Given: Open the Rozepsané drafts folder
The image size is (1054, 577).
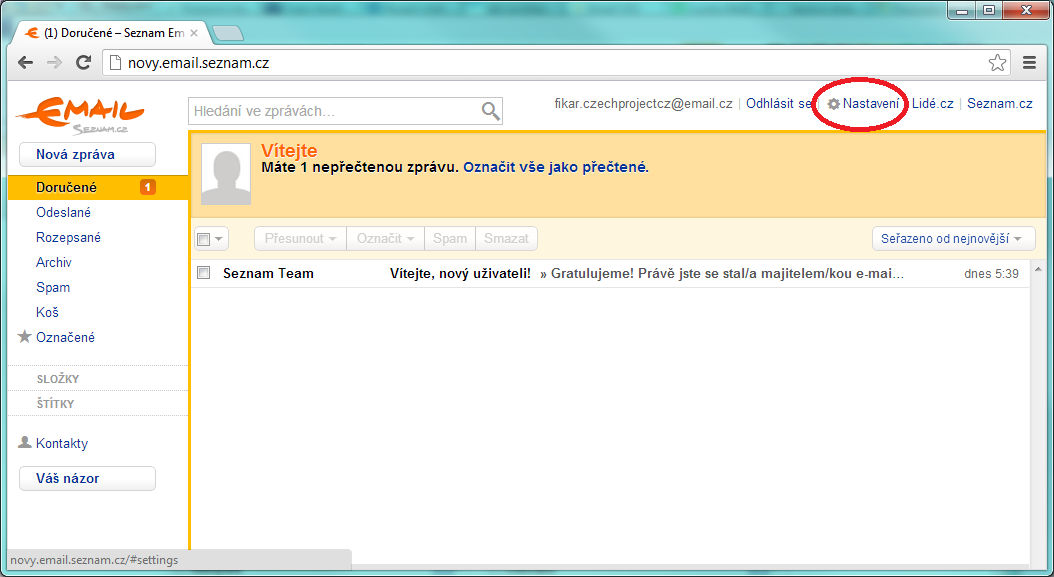Looking at the screenshot, I should pos(68,237).
